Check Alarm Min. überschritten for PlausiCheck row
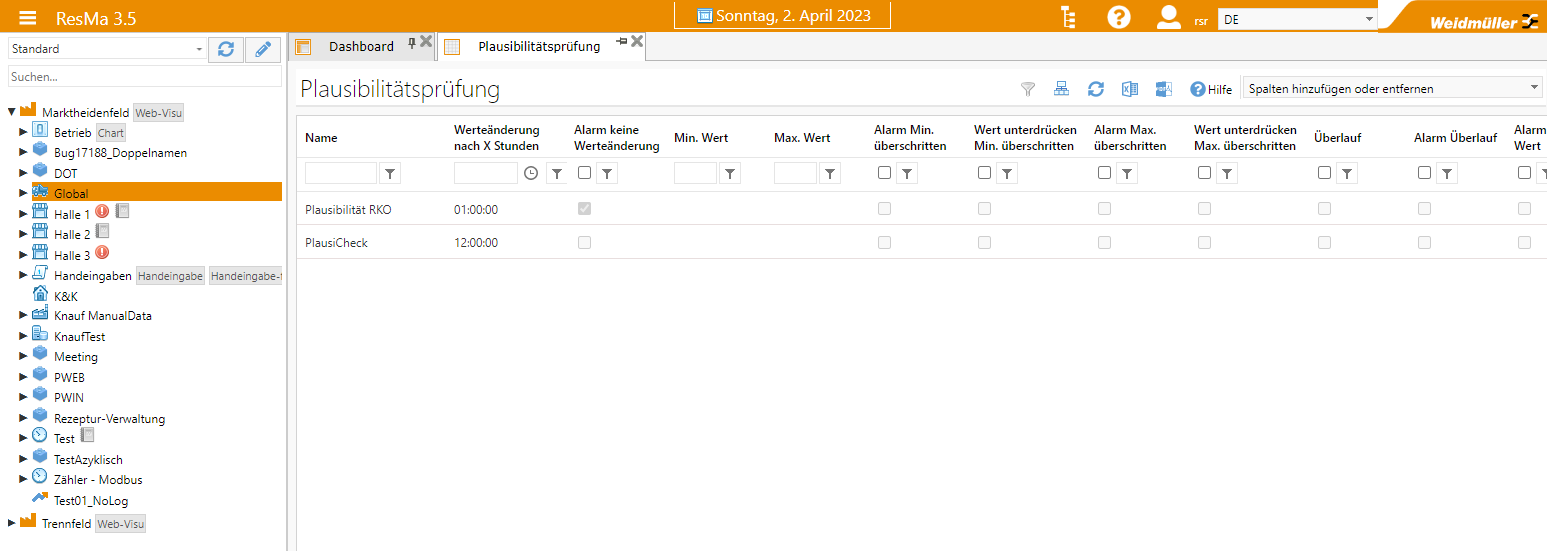 884,242
